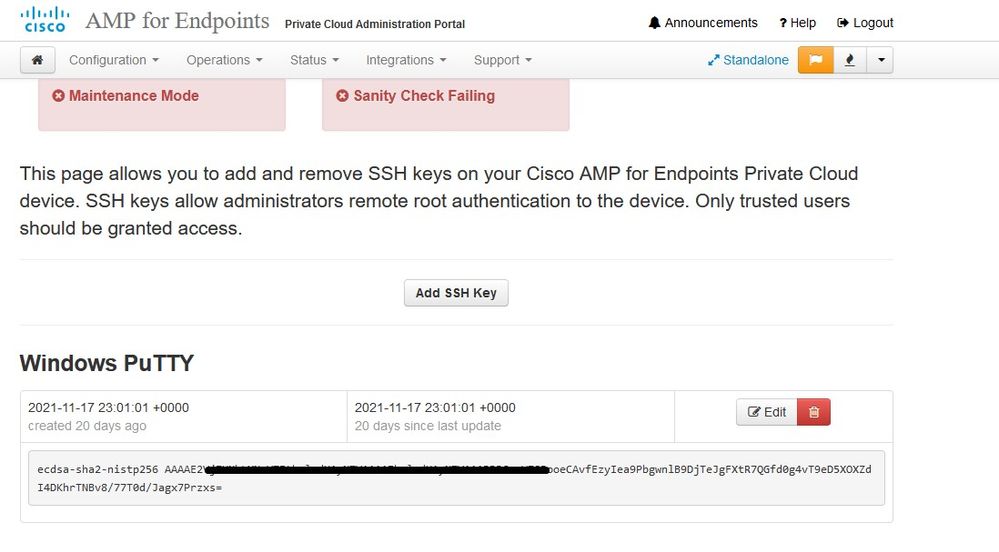Click the Add SSH Key button
Image resolution: width=999 pixels, height=552 pixels.
click(x=456, y=293)
